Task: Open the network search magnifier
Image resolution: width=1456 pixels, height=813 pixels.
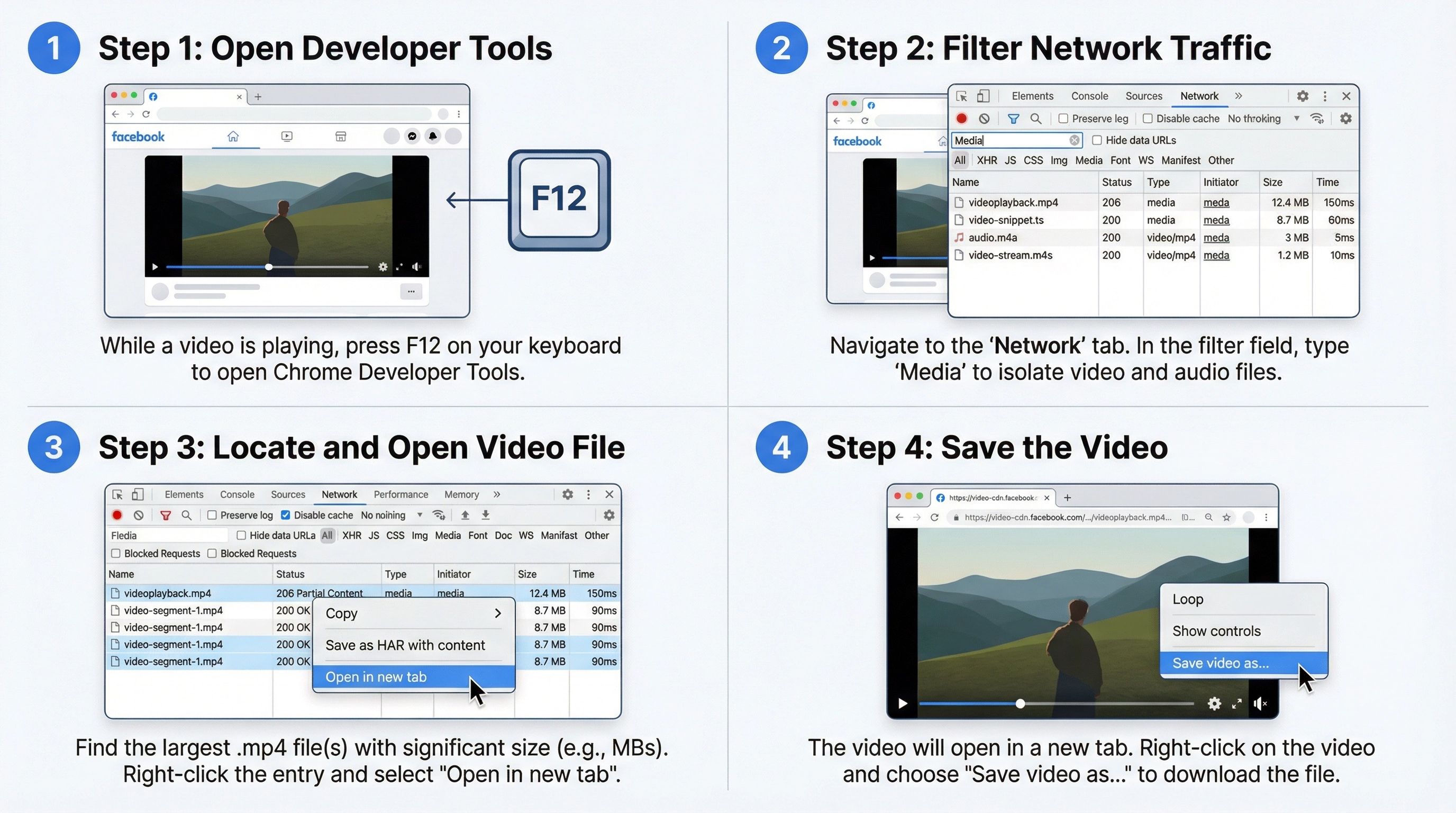Action: pyautogui.click(x=1036, y=118)
